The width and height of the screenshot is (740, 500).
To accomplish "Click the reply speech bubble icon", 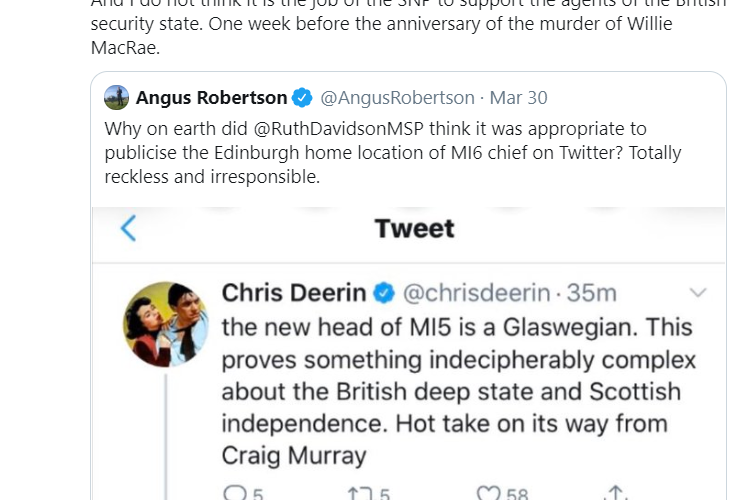I will (234, 492).
